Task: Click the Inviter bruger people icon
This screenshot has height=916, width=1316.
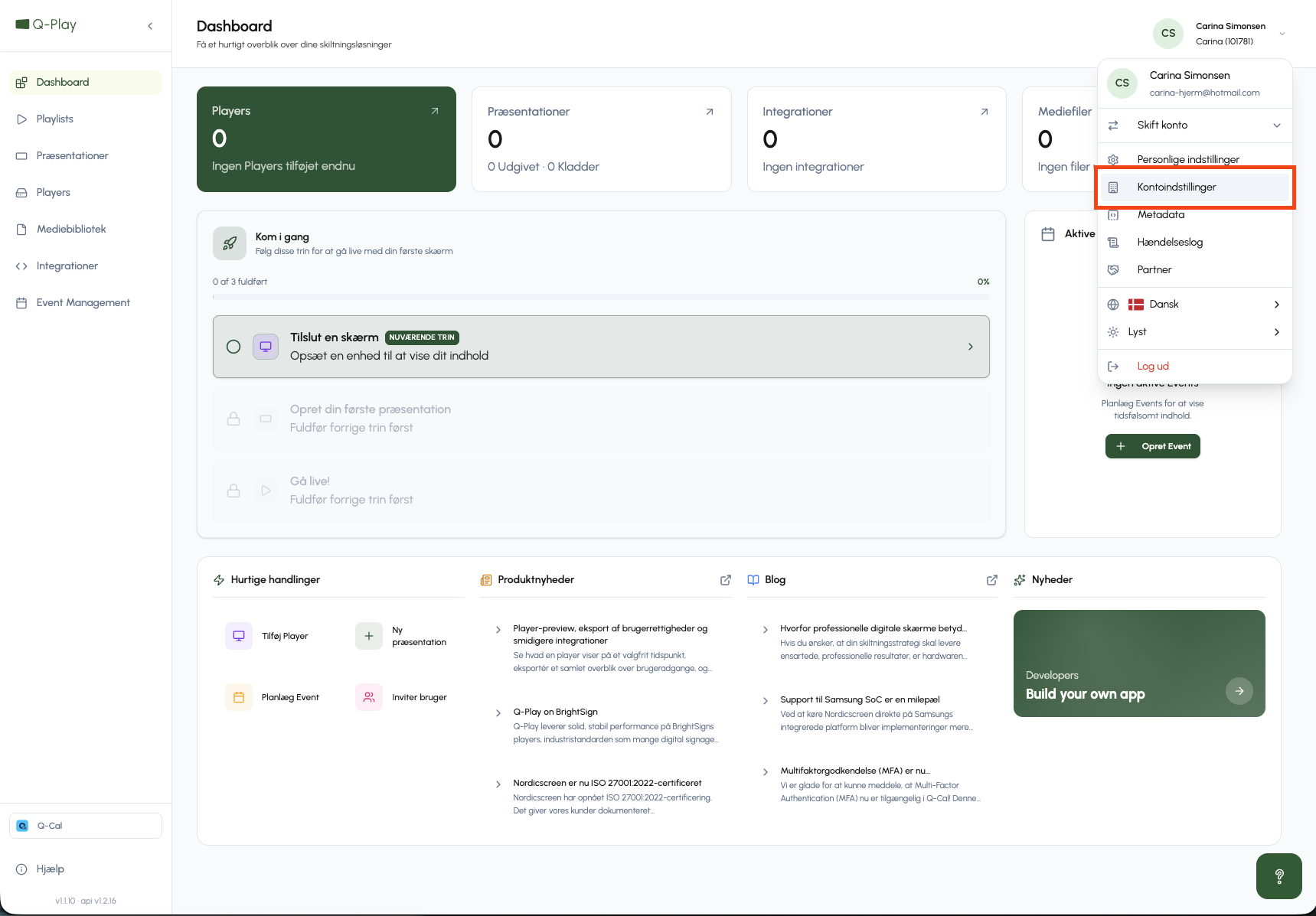Action: pyautogui.click(x=369, y=697)
